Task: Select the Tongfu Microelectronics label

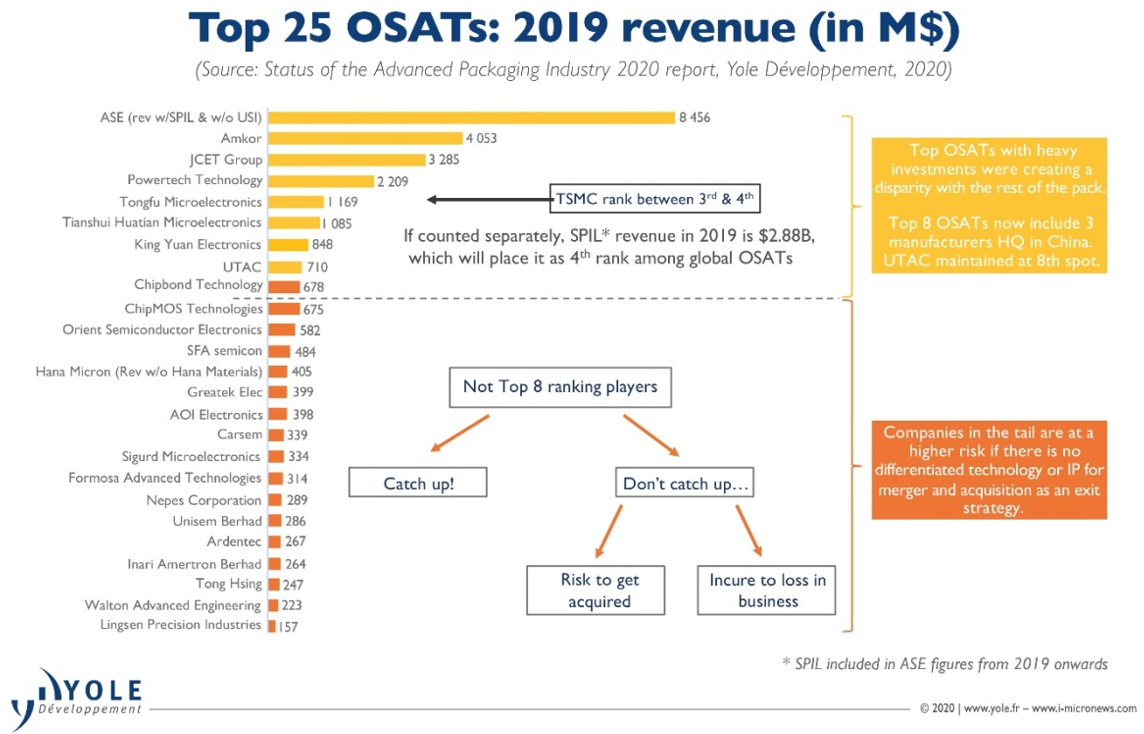Action: 190,202
